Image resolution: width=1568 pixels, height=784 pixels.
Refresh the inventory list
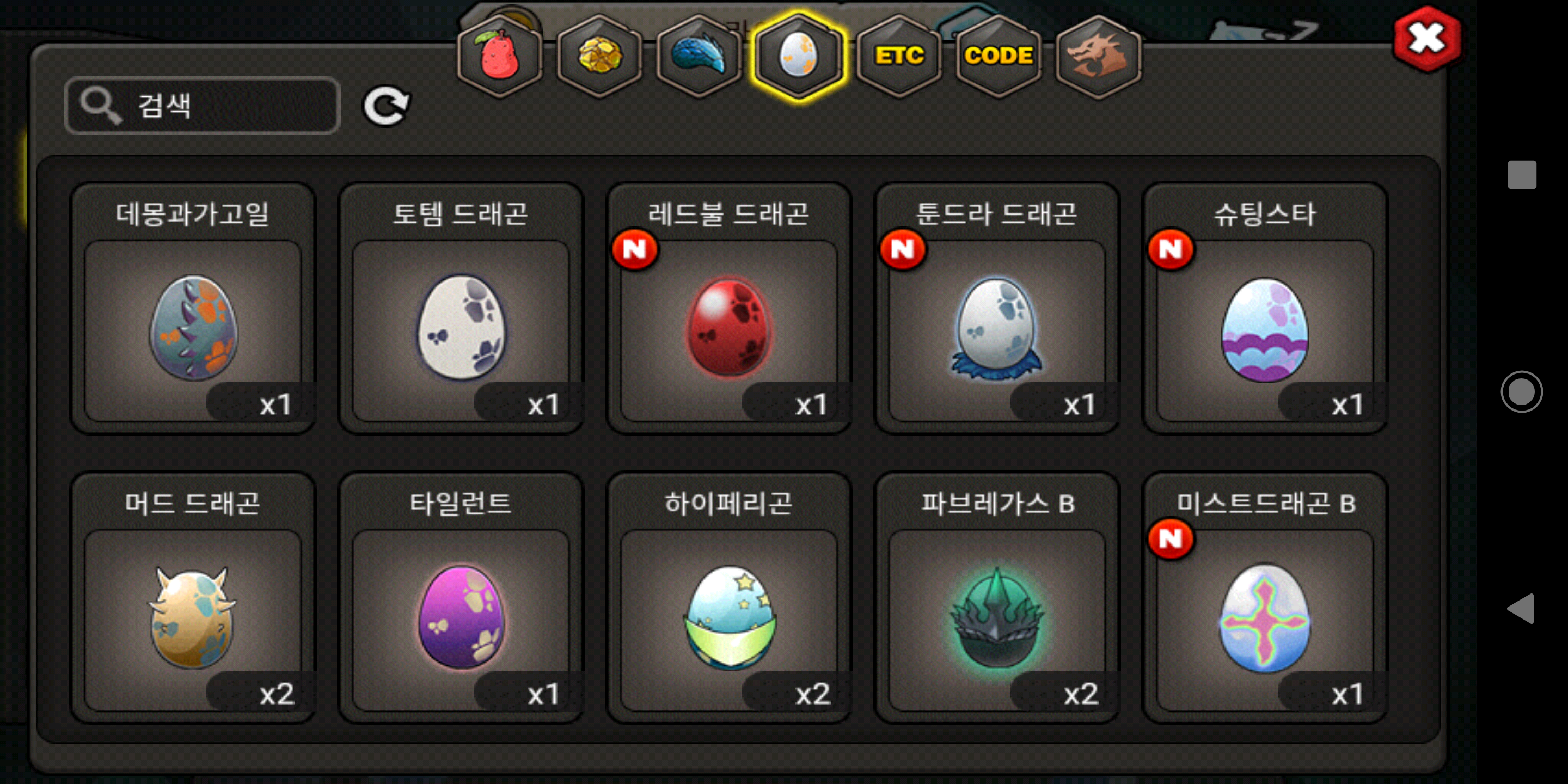[x=387, y=106]
